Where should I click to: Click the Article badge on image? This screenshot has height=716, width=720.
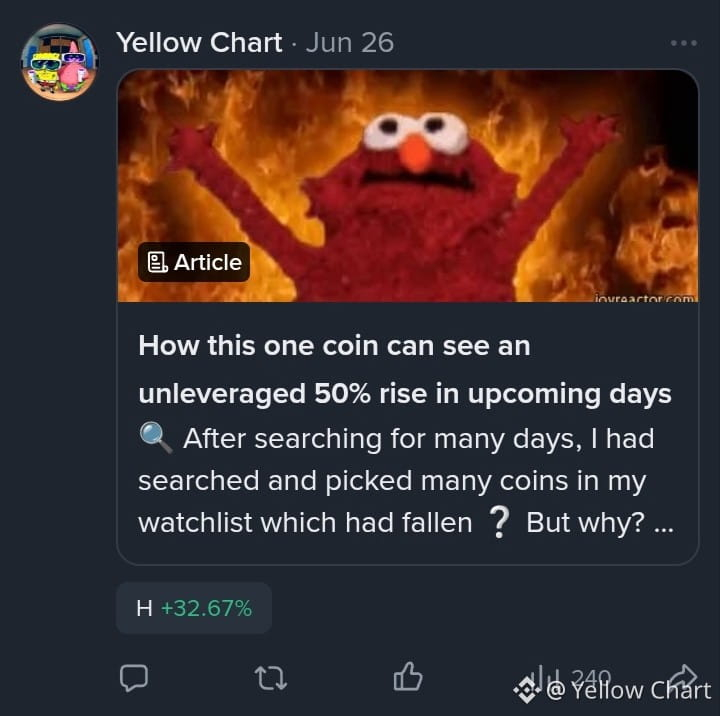tap(194, 262)
